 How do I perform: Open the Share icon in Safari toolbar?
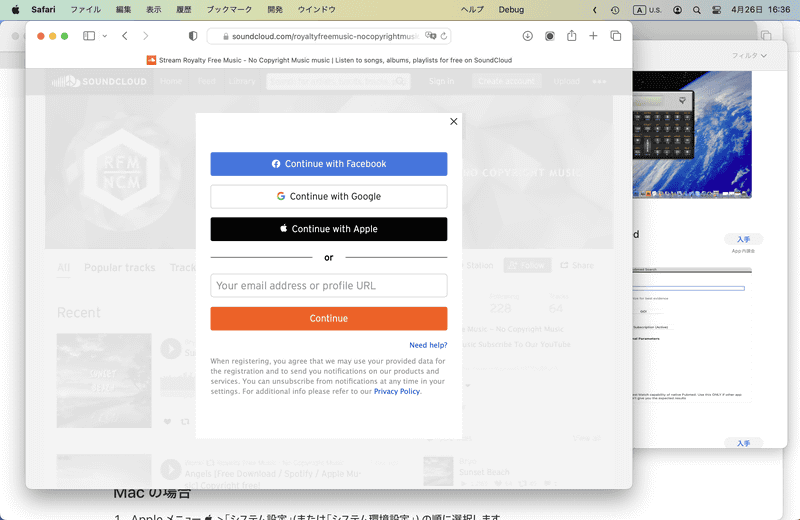click(x=571, y=36)
